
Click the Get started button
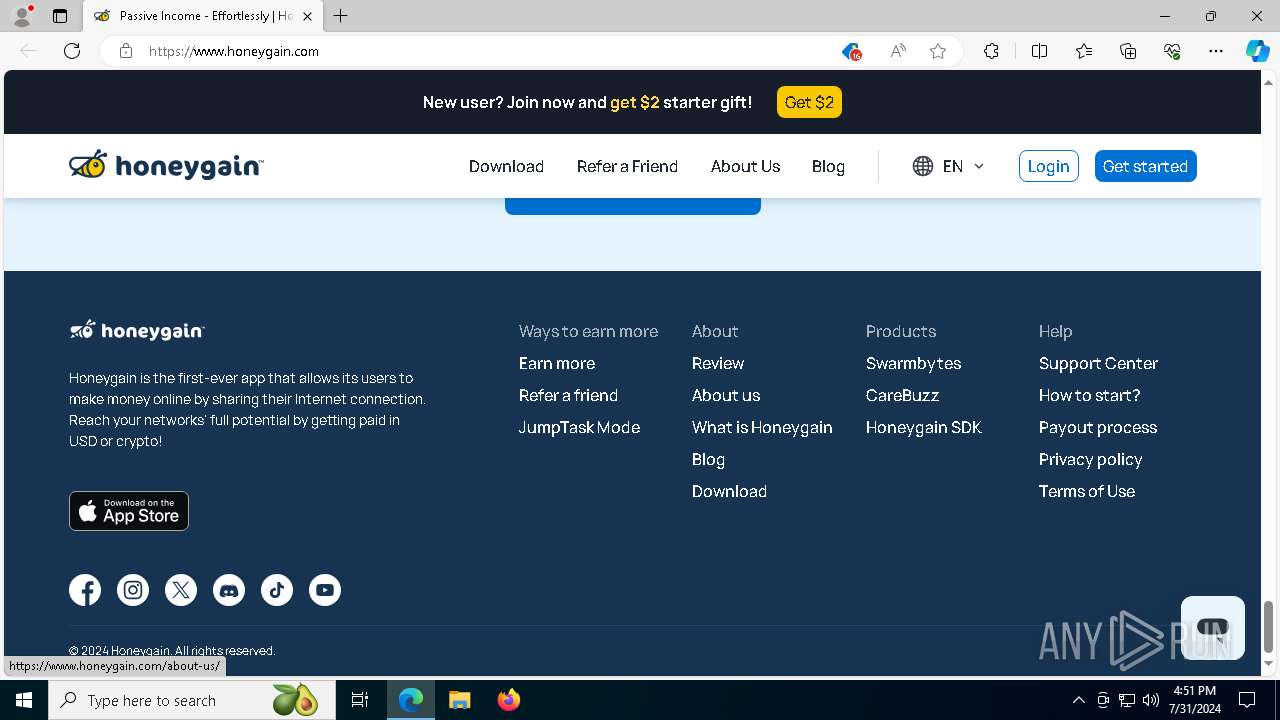click(1145, 166)
